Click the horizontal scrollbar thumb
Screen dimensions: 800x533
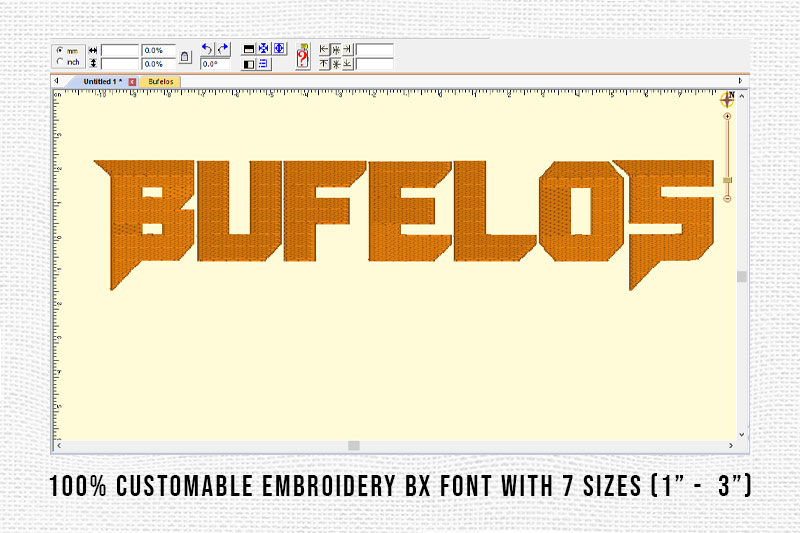pos(354,445)
